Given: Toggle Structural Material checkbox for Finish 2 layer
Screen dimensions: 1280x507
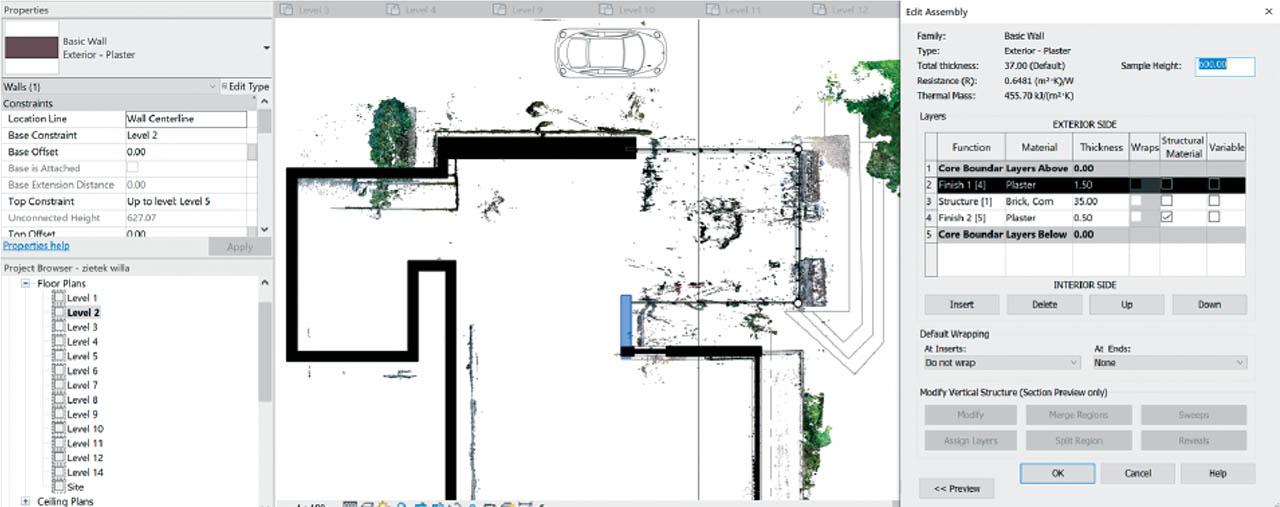Looking at the screenshot, I should pos(1166,217).
